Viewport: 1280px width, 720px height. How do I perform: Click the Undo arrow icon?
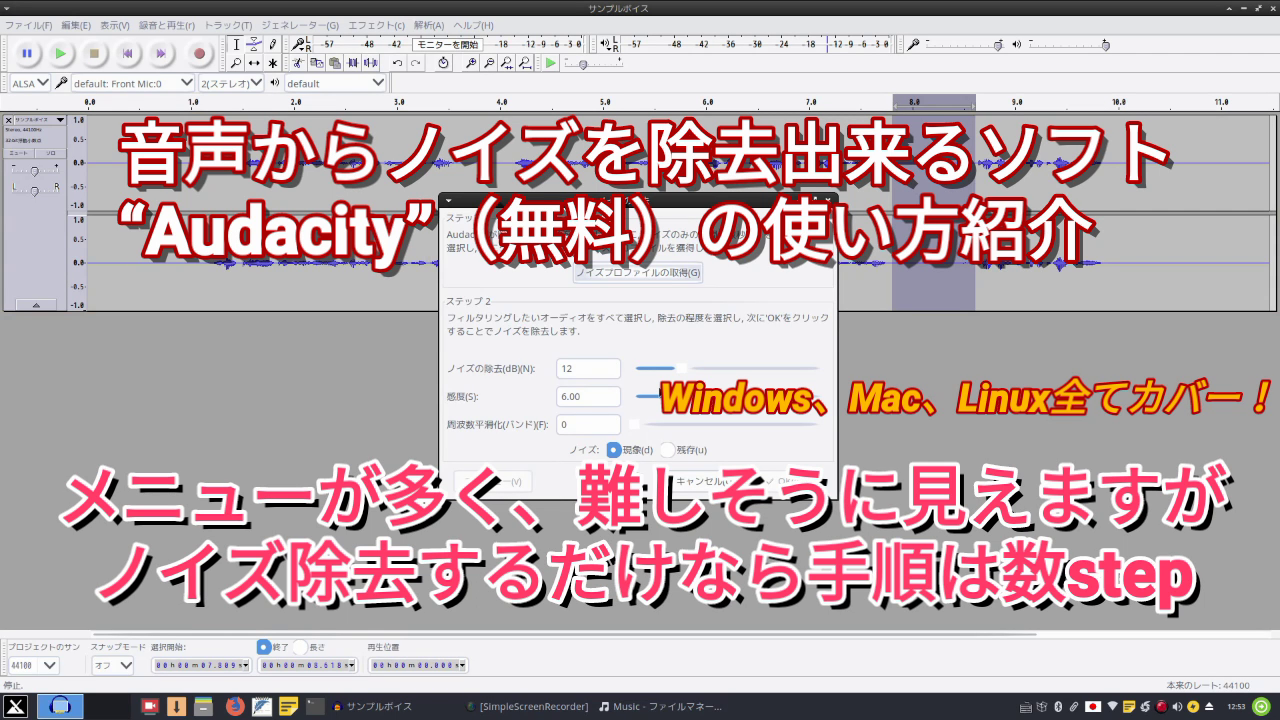[397, 63]
